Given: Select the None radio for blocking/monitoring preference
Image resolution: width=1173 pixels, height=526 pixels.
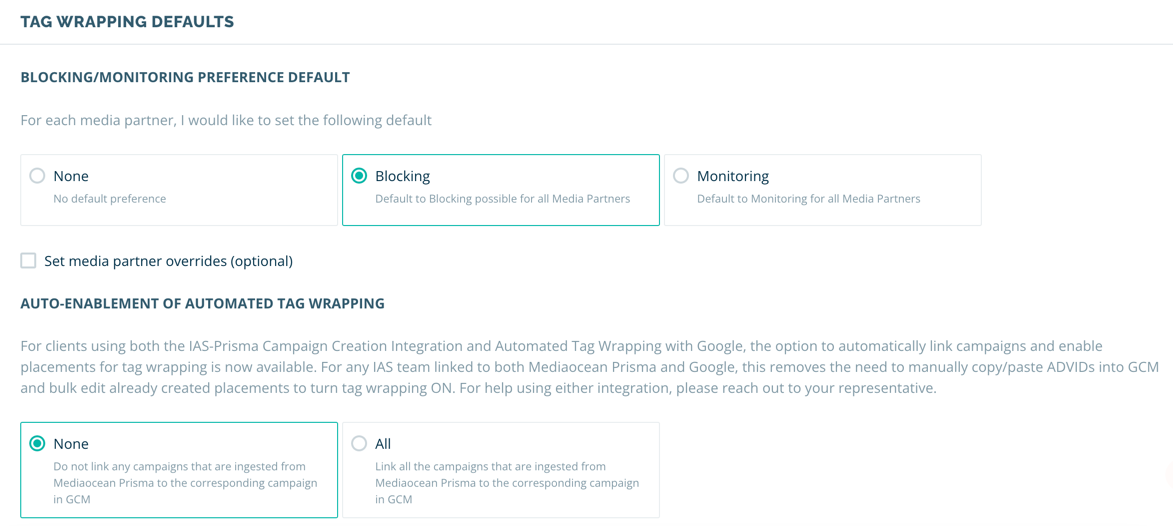Looking at the screenshot, I should tap(36, 177).
